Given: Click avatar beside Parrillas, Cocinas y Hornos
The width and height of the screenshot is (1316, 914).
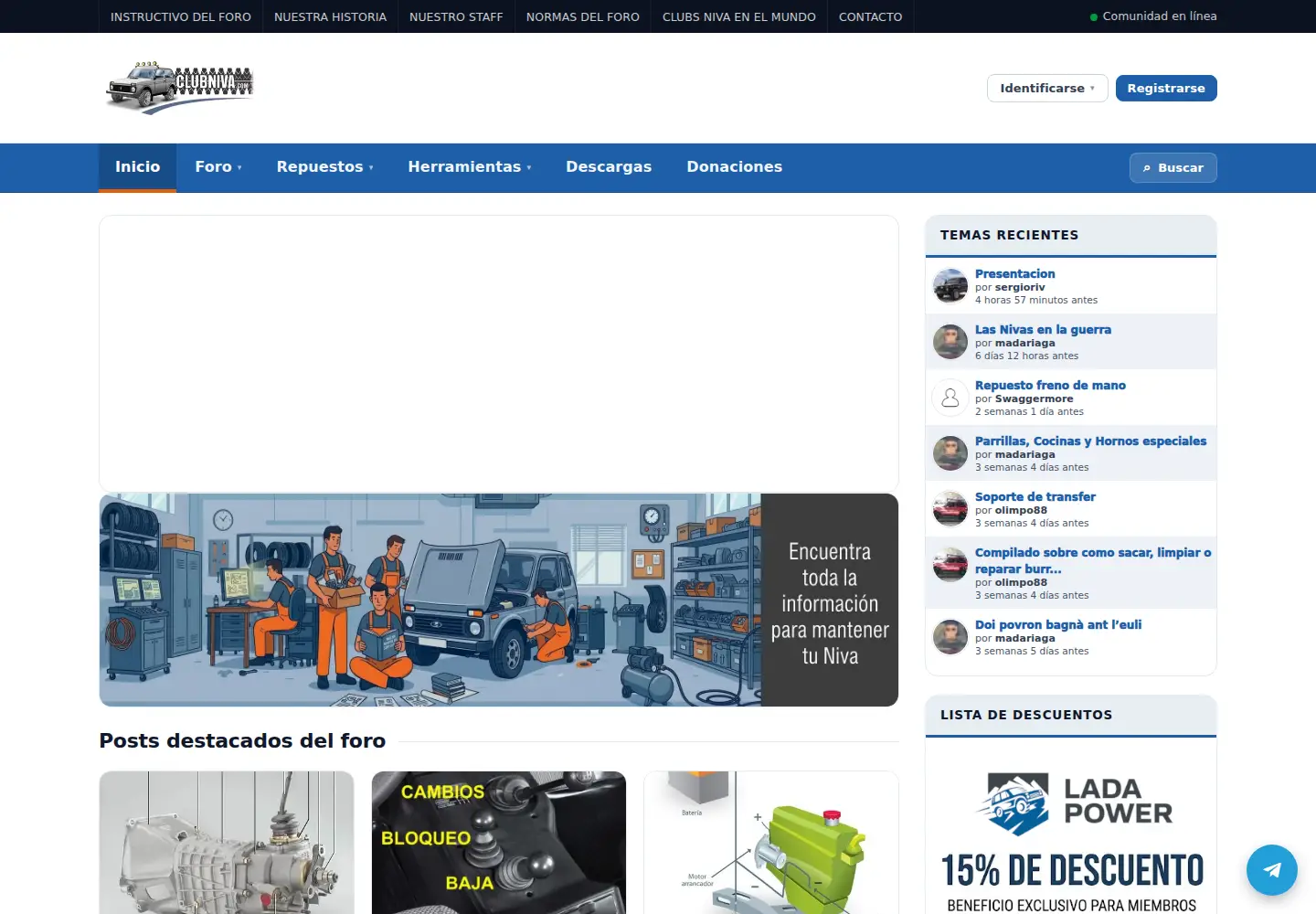Looking at the screenshot, I should point(950,453).
